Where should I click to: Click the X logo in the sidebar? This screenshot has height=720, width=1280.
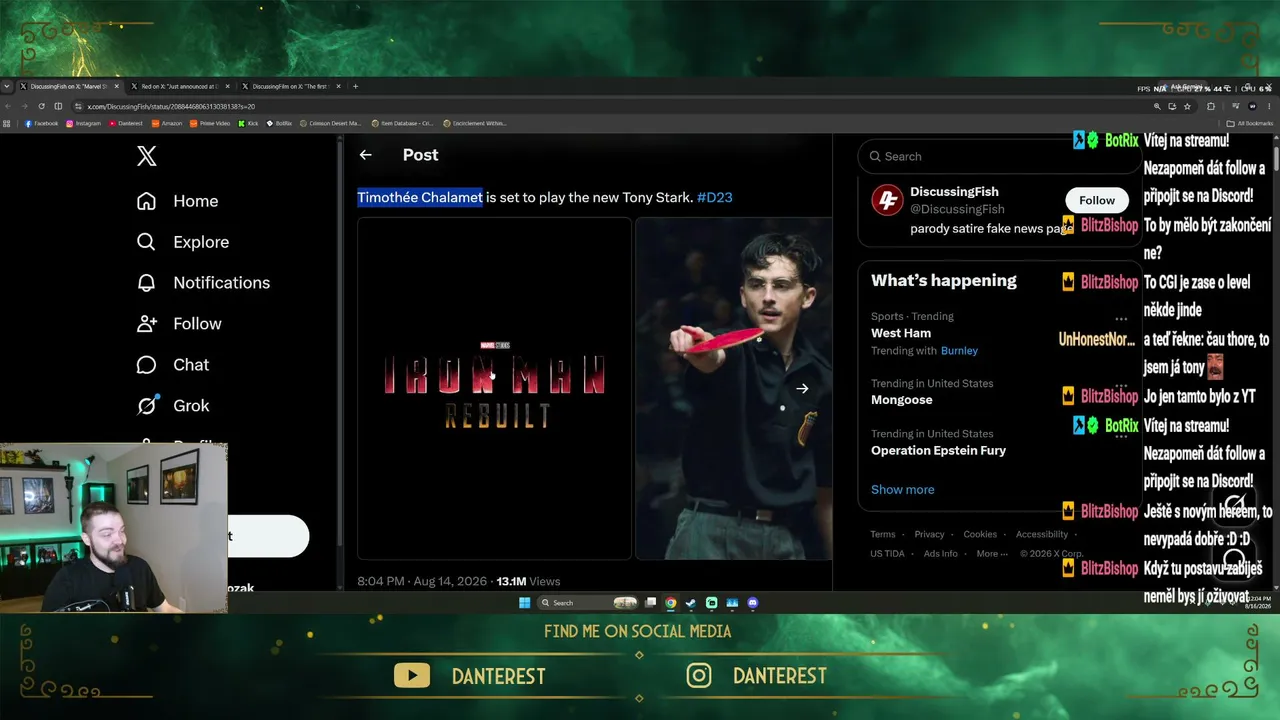[147, 156]
